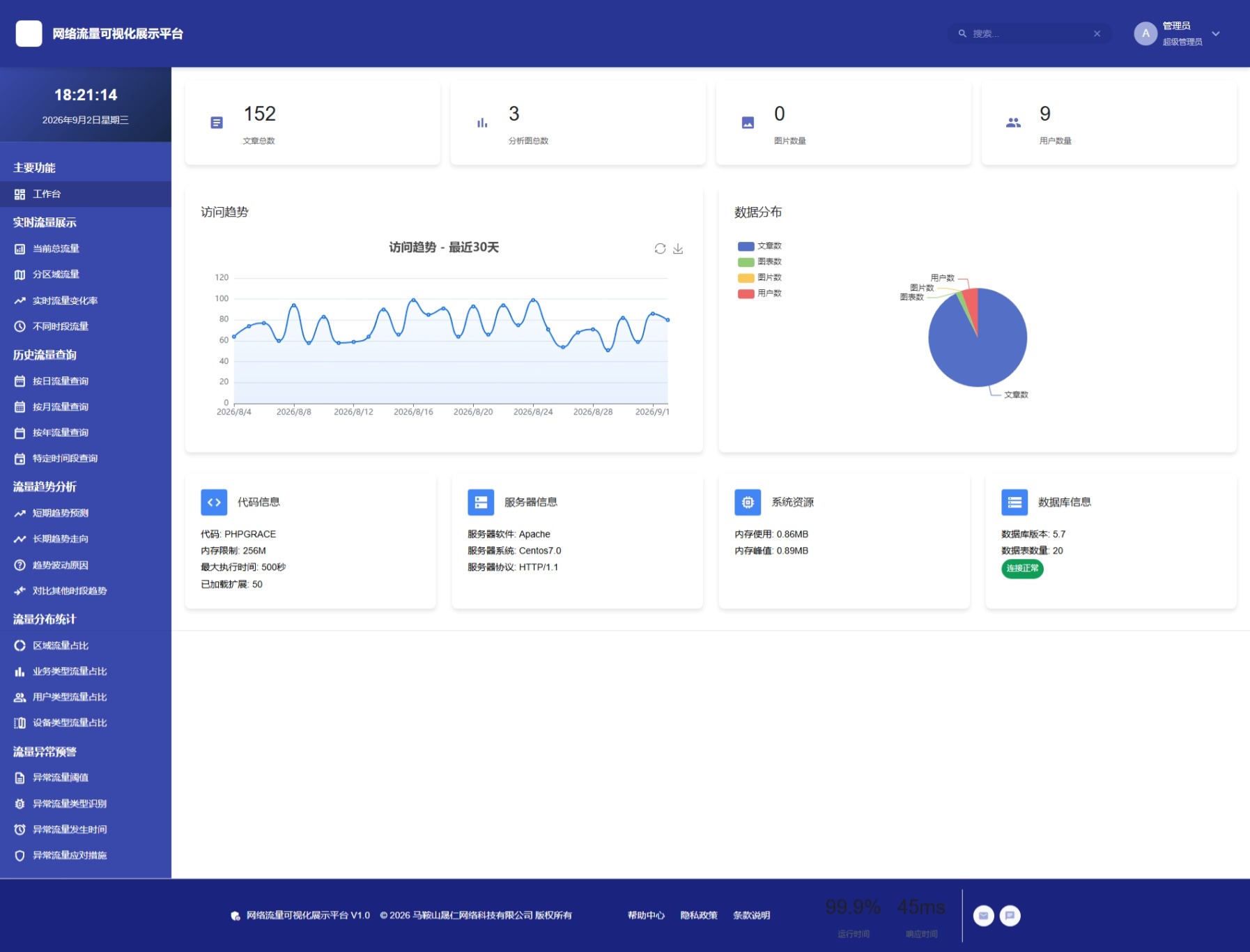Toggle 图表数 legend series visibility
This screenshot has width=1250, height=952.
click(x=759, y=262)
